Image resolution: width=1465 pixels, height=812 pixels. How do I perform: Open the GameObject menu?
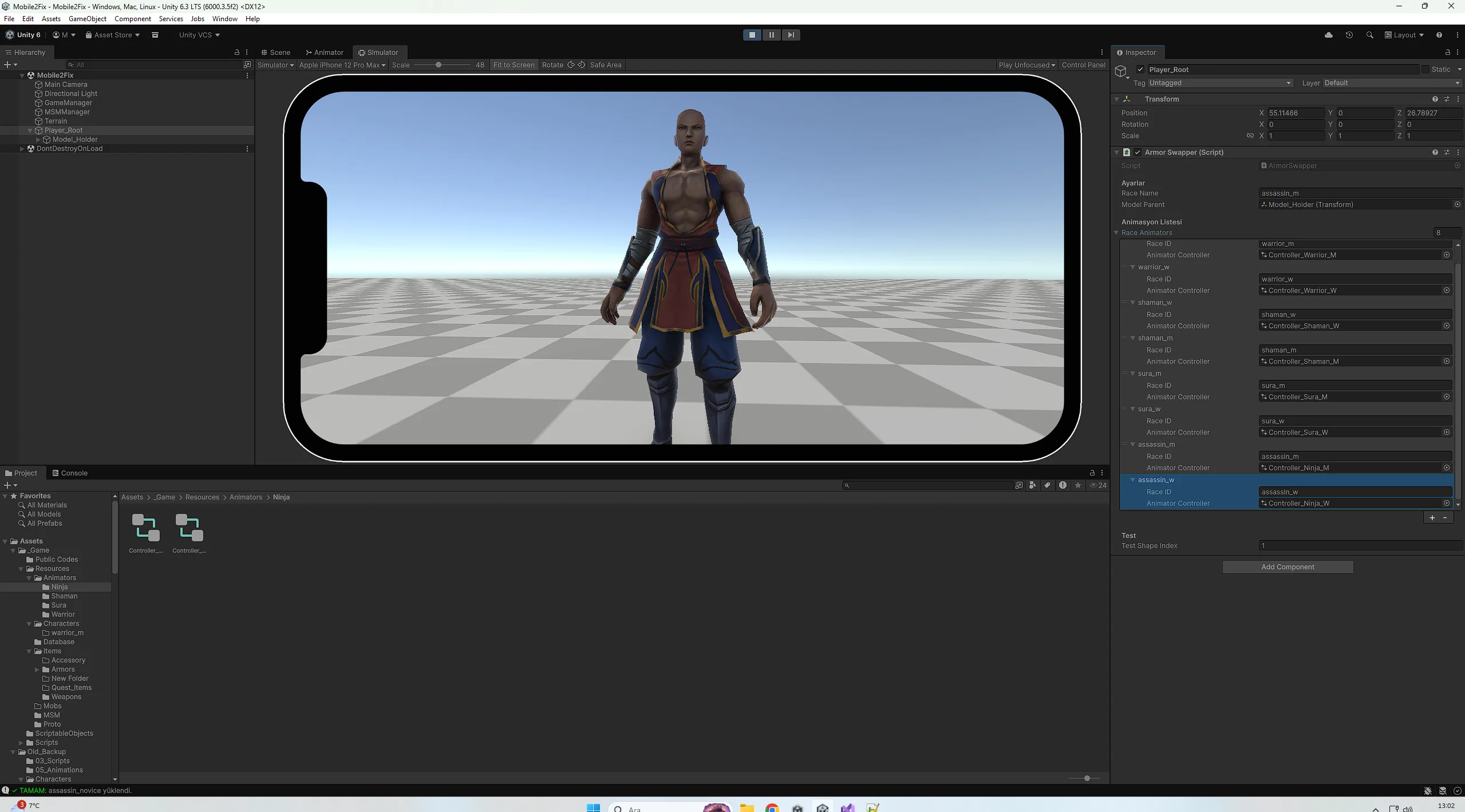point(87,19)
